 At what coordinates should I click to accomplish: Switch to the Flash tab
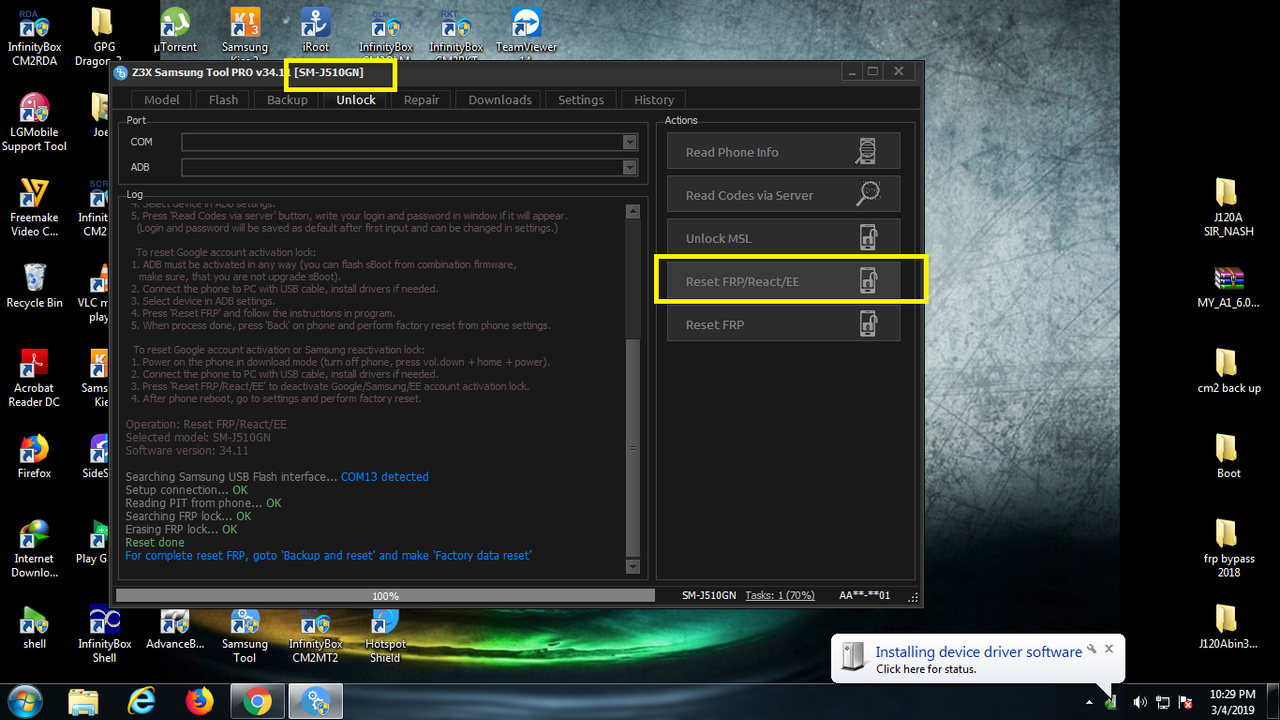pos(223,100)
